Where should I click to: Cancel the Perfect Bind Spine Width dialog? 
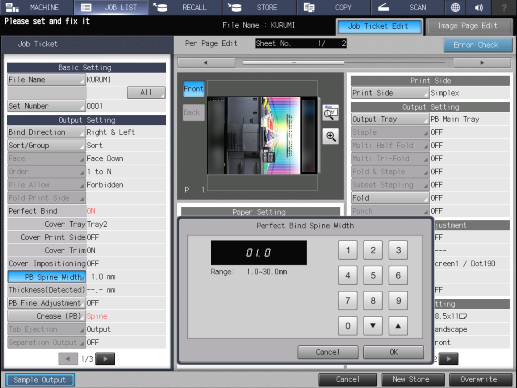(x=328, y=352)
